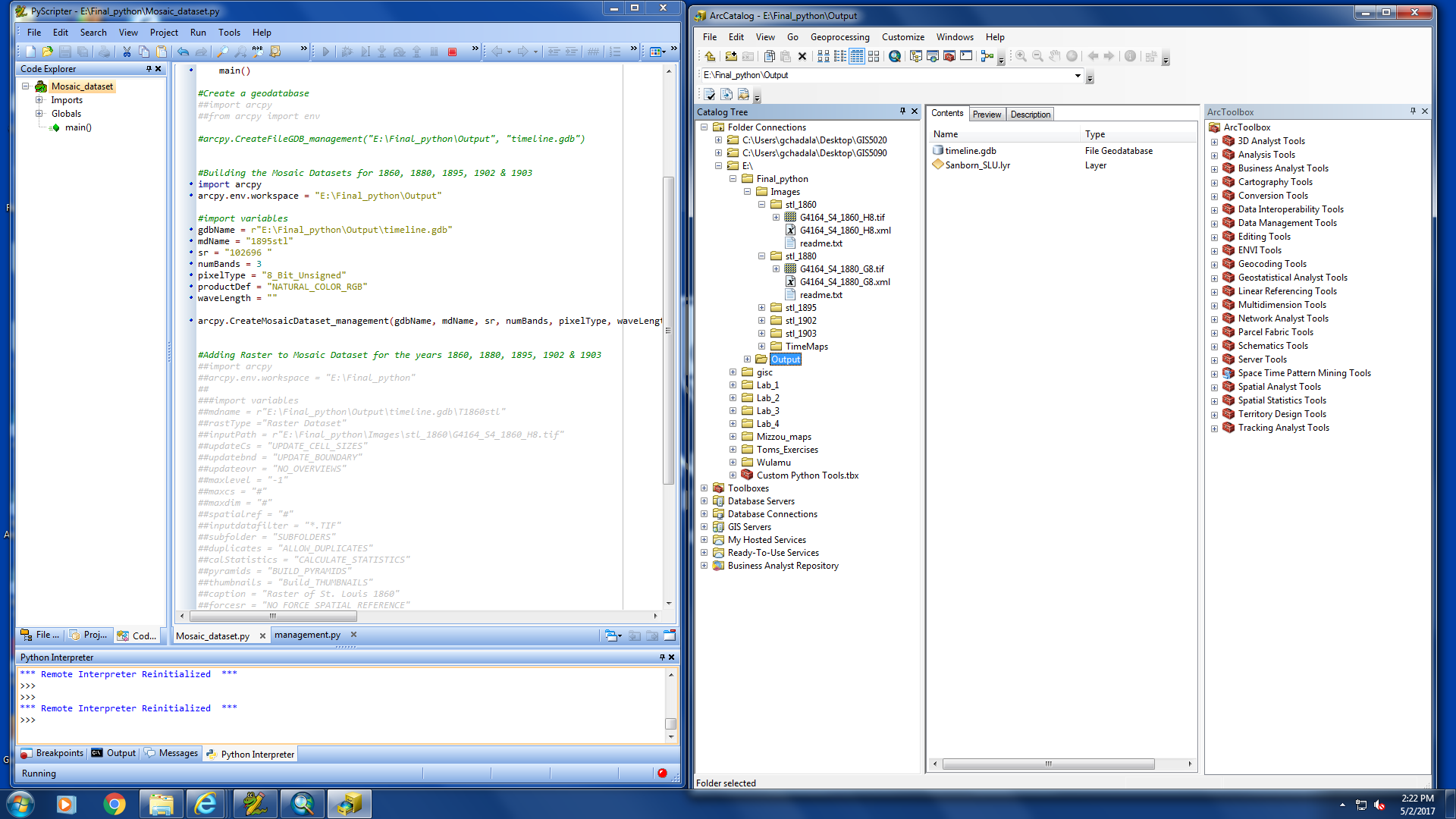Screen dimensions: 1456x819
Task: Open the Project menu in PyScripter
Action: [x=164, y=33]
